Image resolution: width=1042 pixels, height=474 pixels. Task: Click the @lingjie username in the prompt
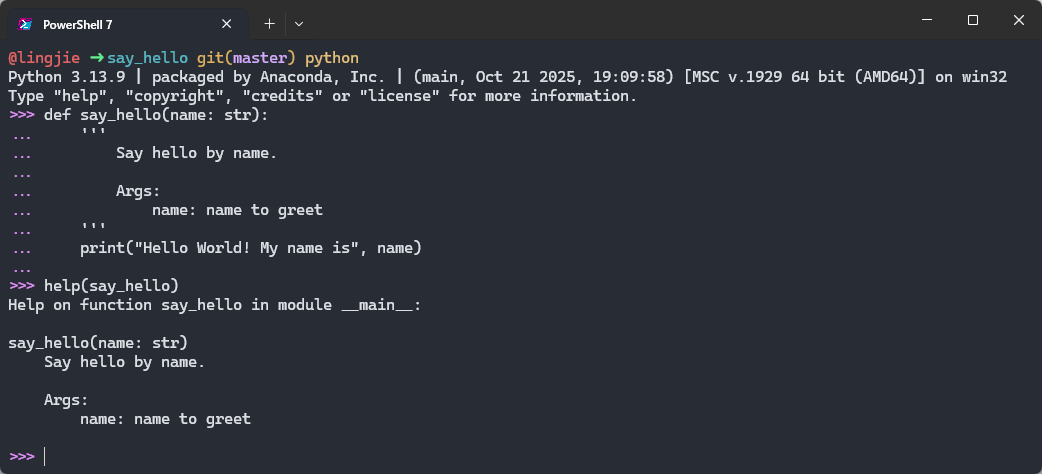(x=44, y=58)
